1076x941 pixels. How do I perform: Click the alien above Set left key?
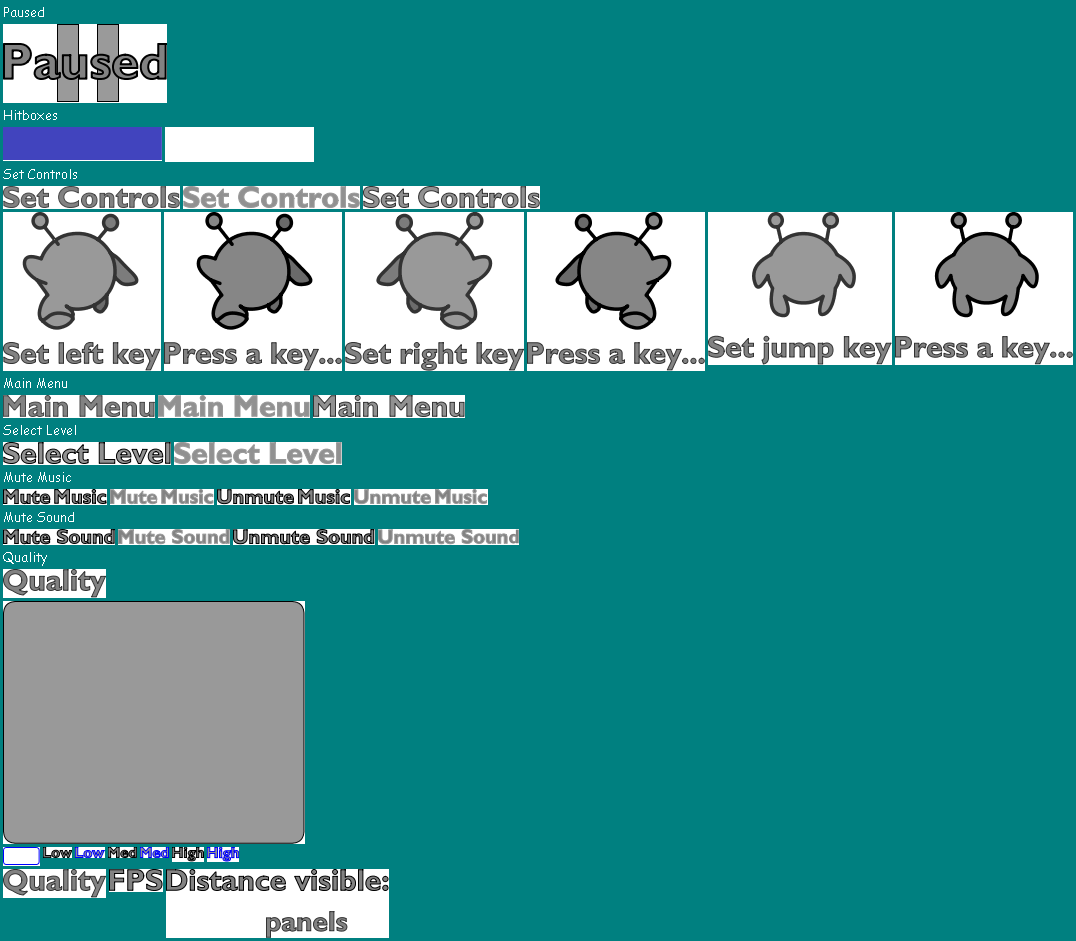(x=80, y=272)
